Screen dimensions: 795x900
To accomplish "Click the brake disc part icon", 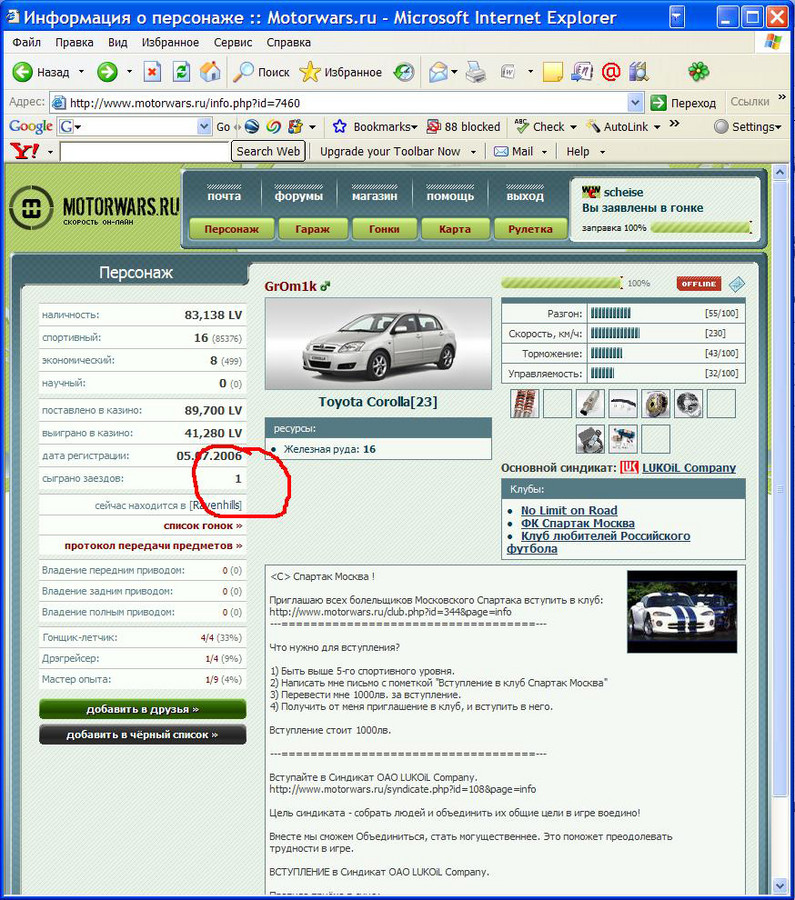I will pyautogui.click(x=656, y=403).
